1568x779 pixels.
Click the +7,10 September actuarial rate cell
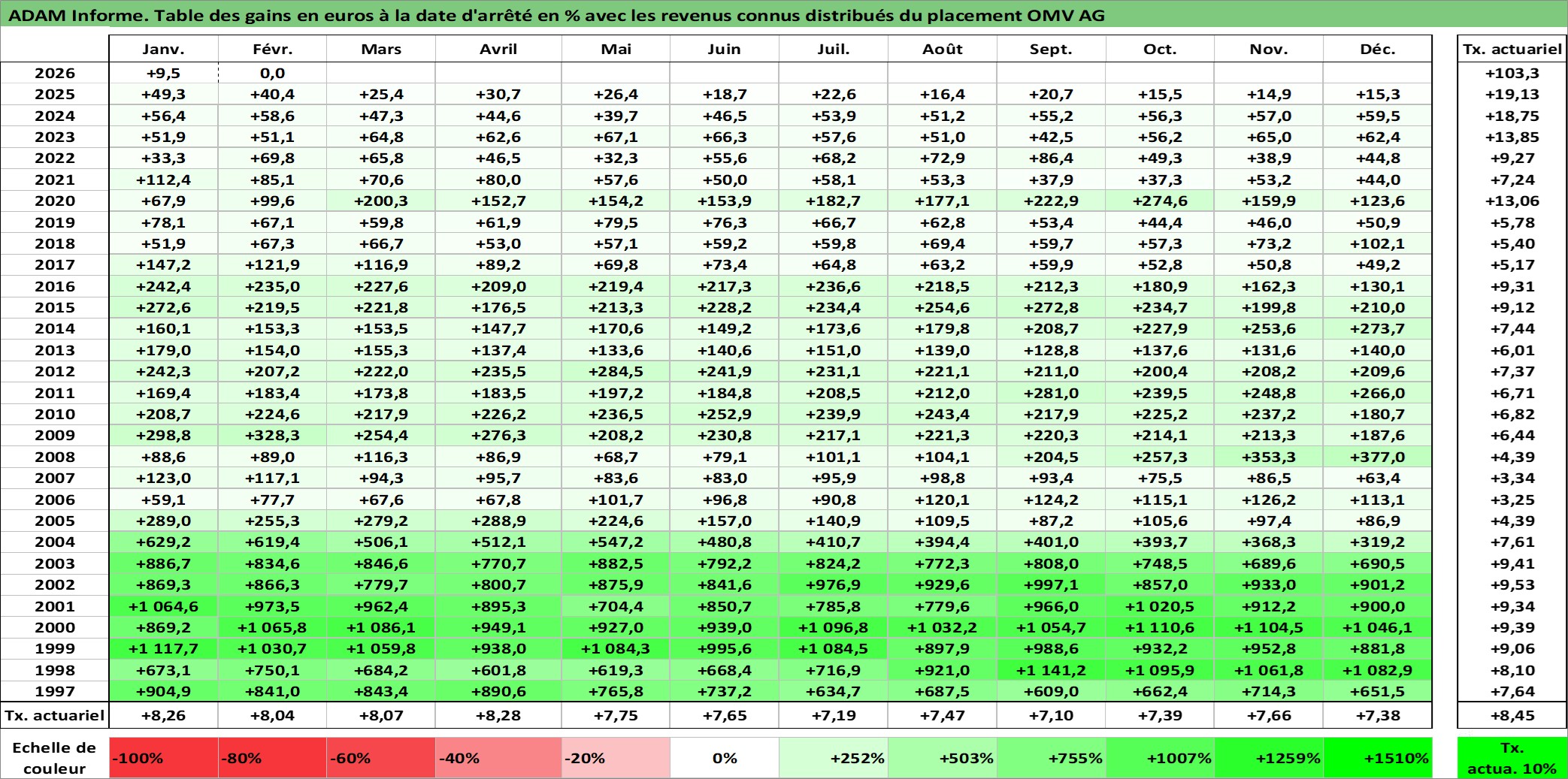point(1051,715)
